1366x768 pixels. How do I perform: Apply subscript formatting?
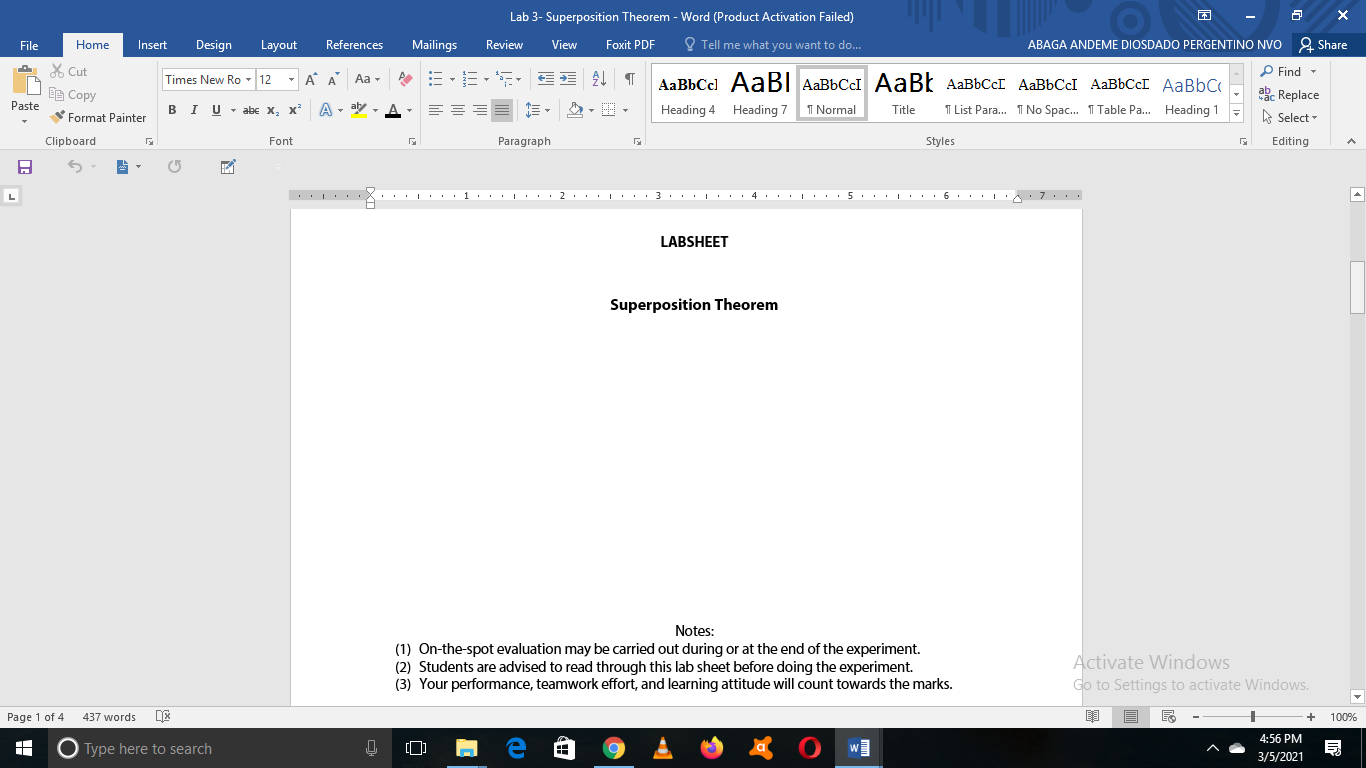pos(272,110)
